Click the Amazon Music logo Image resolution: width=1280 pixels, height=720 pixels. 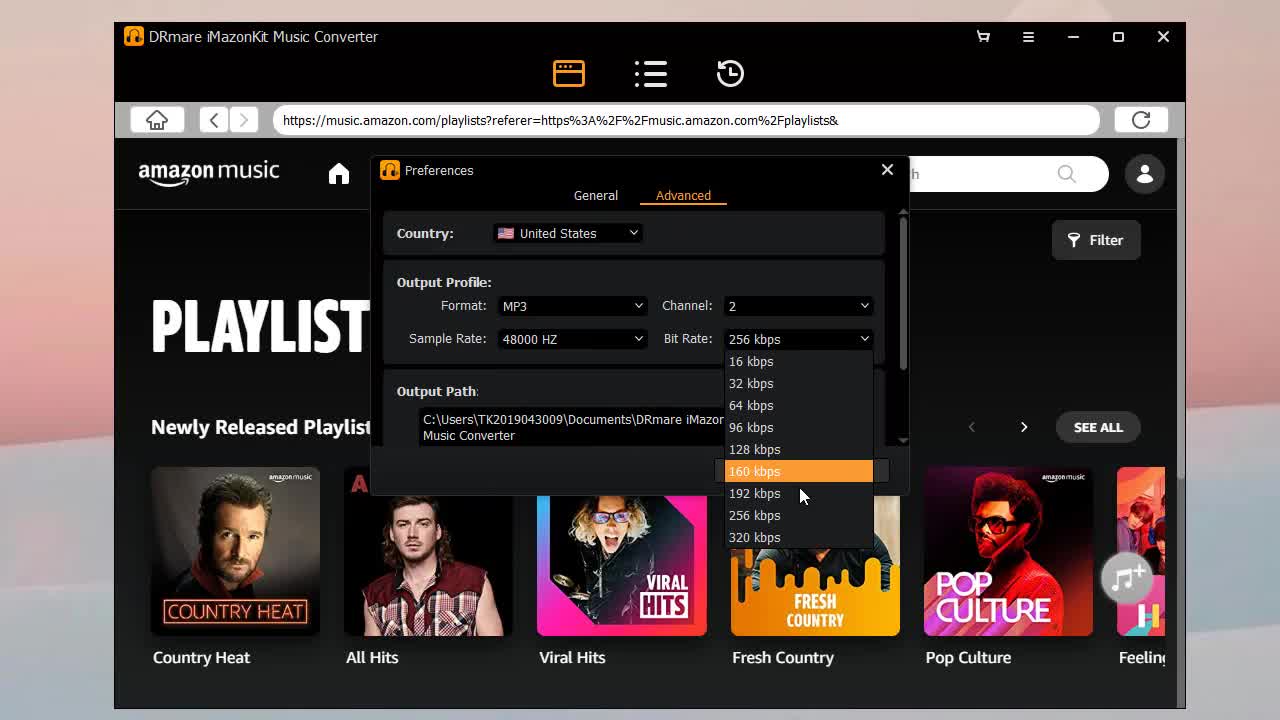point(209,173)
